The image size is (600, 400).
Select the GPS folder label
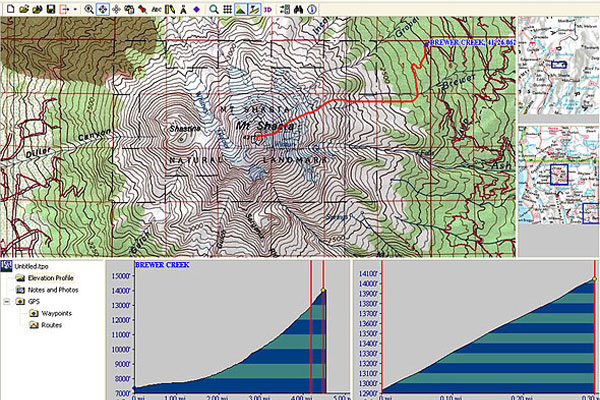tap(34, 302)
